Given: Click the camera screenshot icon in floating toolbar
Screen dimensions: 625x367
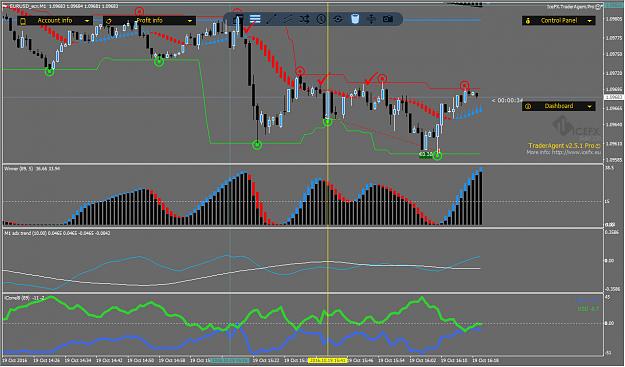Looking at the screenshot, I should tap(387, 19).
